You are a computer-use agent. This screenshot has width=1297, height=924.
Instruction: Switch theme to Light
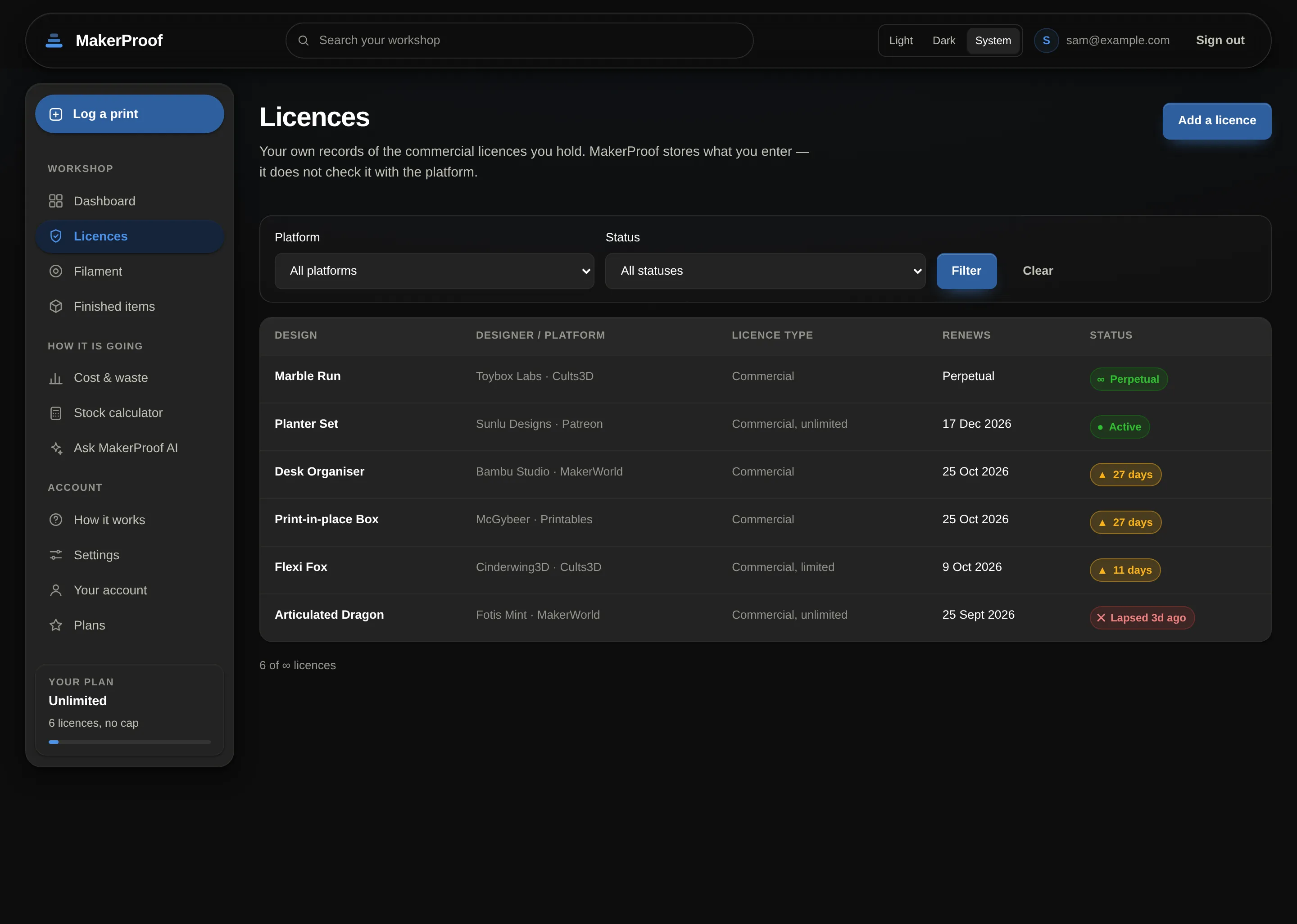(x=901, y=41)
